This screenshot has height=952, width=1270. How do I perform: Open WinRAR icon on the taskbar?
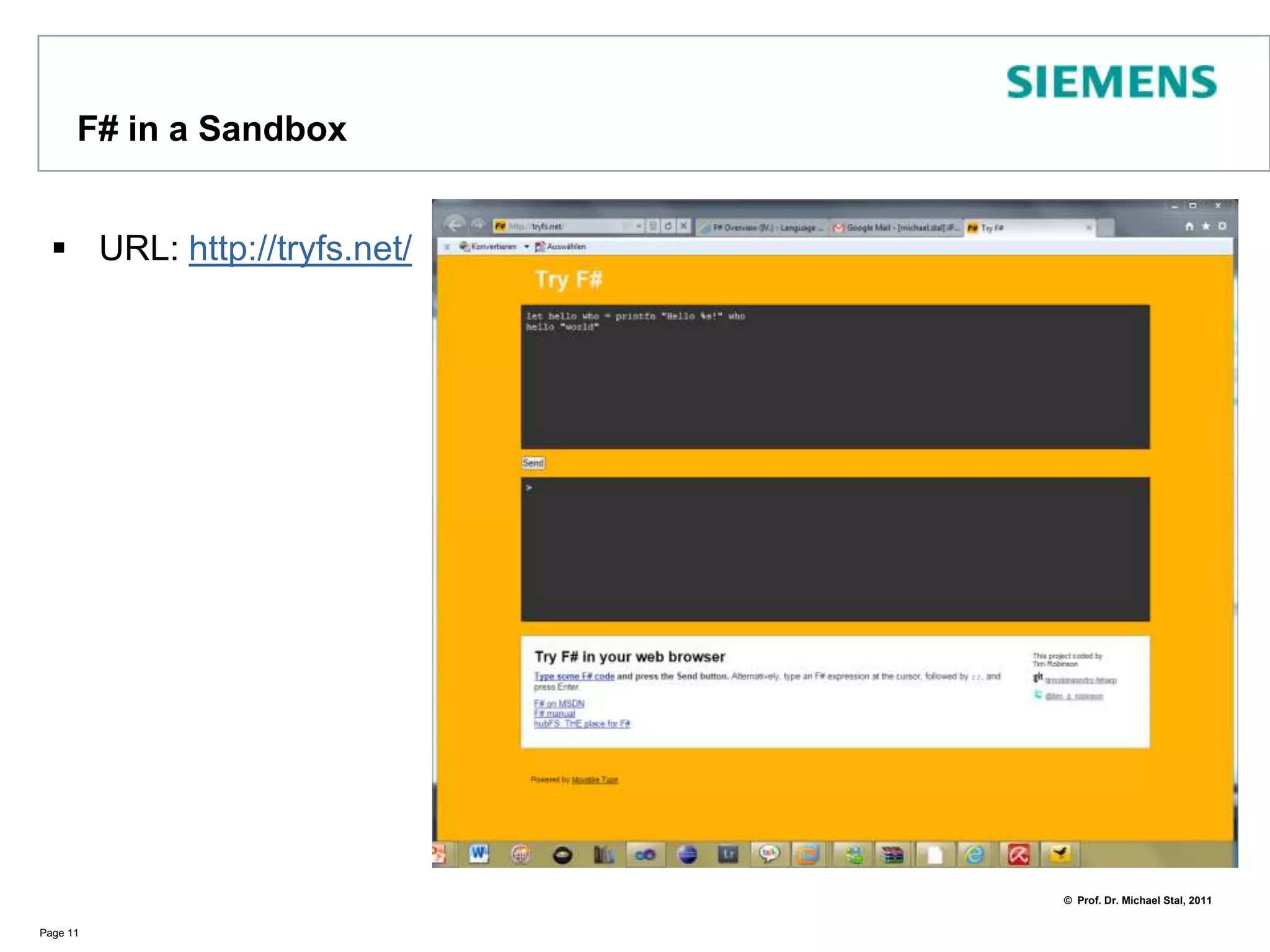(x=892, y=855)
